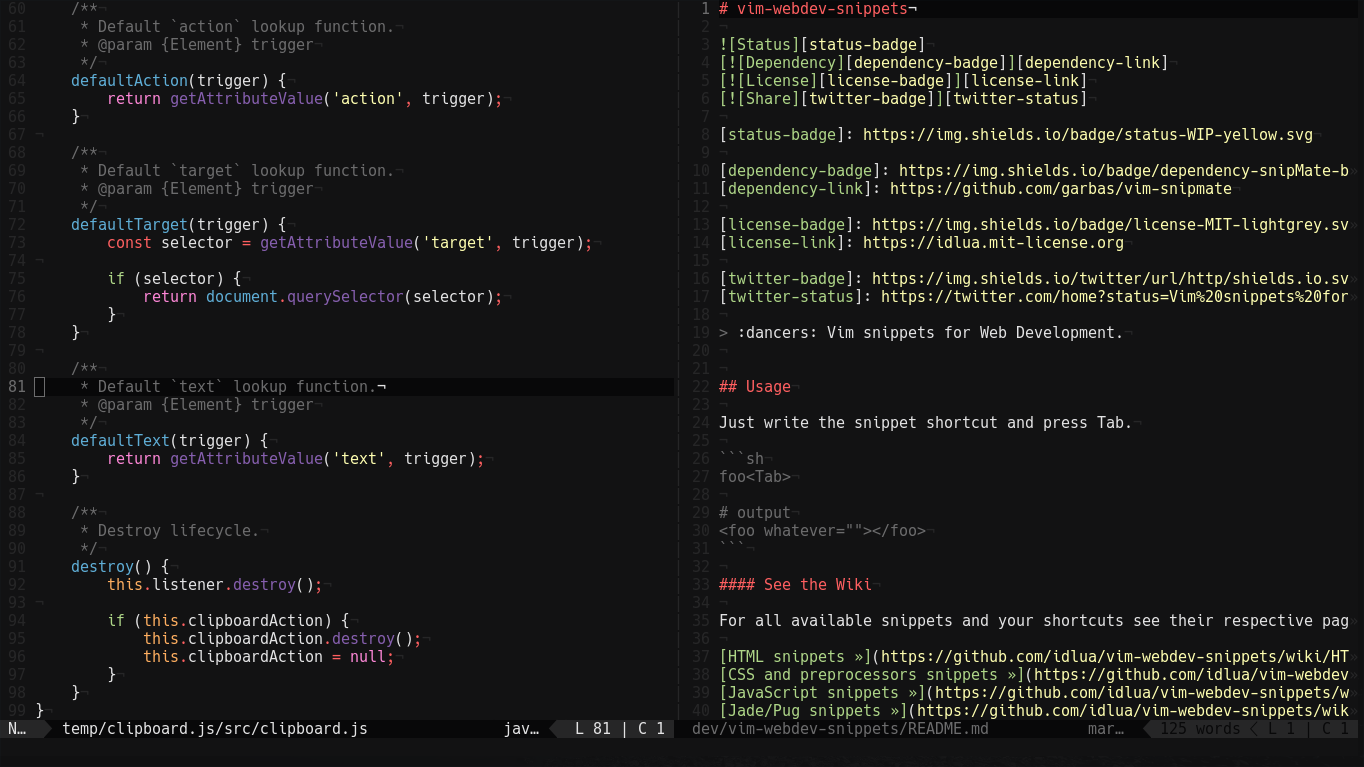Click the github.com/garbas/vim-snipmate URL
The height and width of the screenshot is (767, 1364).
(1061, 188)
